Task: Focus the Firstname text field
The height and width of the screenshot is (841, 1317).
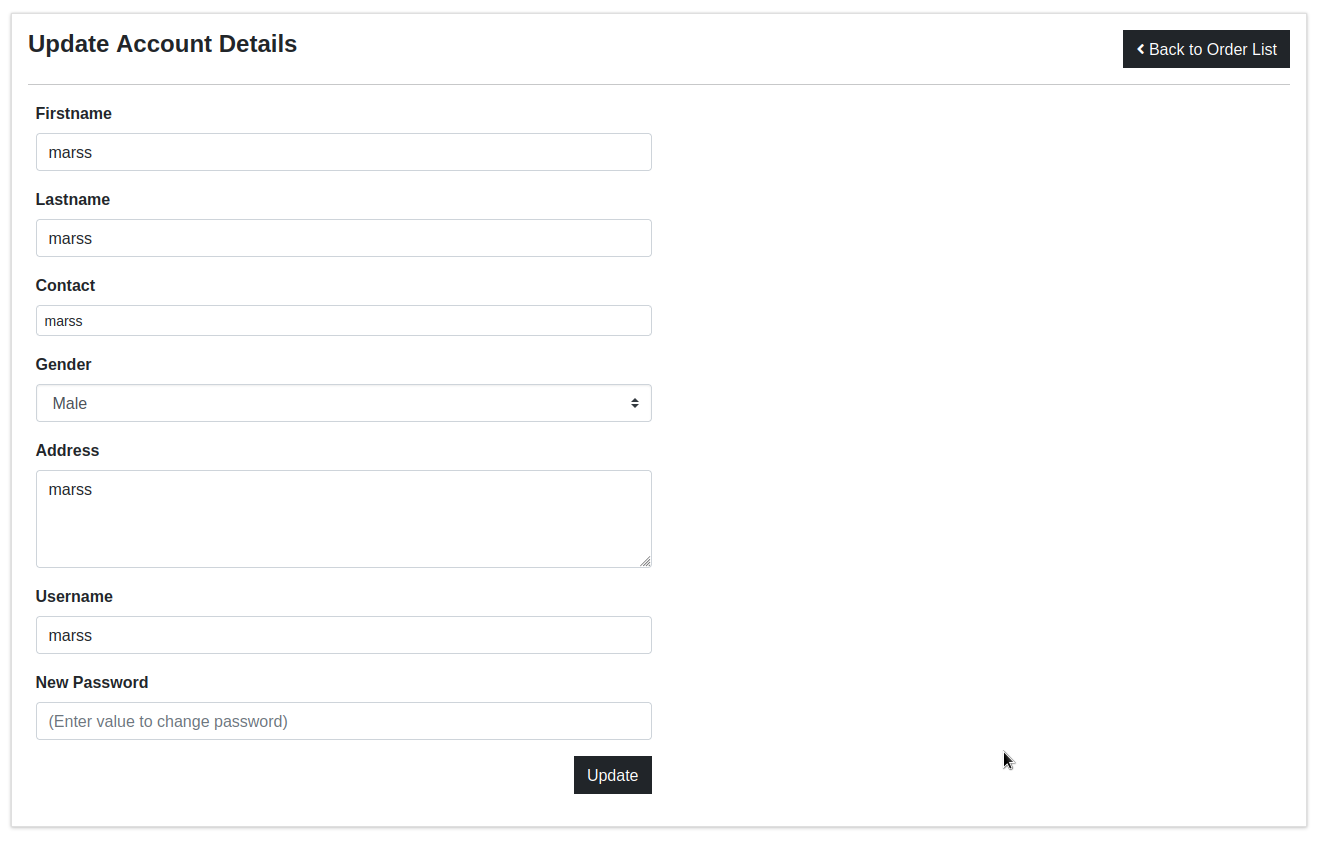Action: pos(343,152)
